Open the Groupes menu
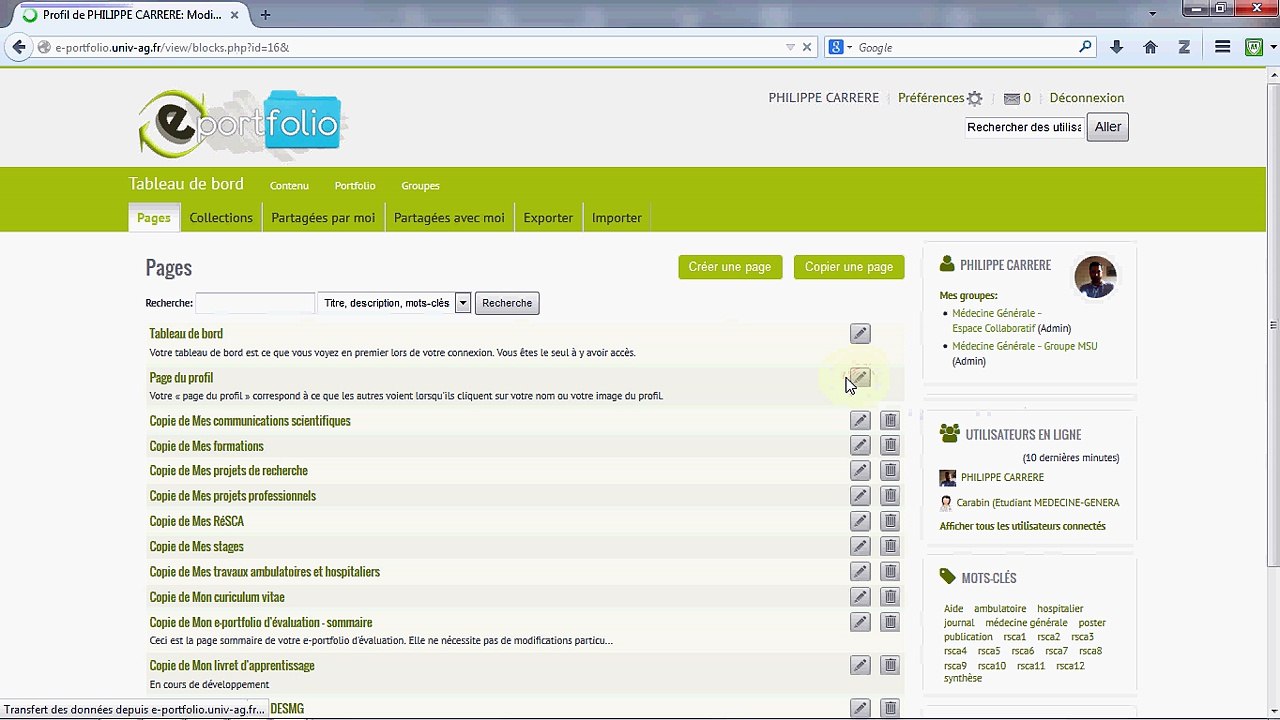Screen dimensions: 1280x720 coord(420,186)
